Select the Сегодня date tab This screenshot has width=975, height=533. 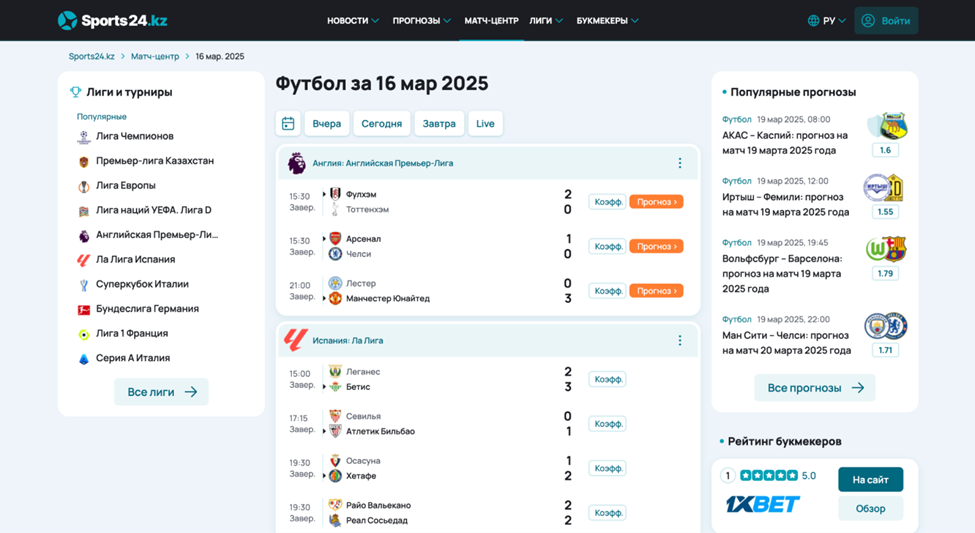[x=382, y=123]
